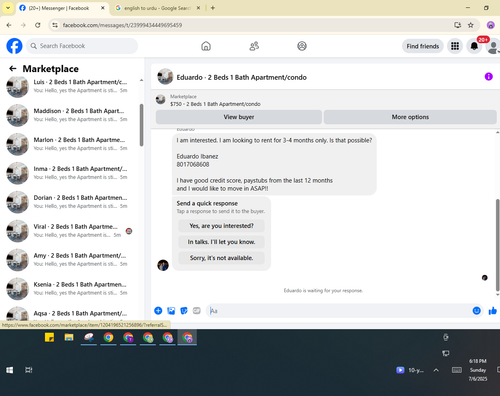Click Eduardo's avatar beside the quick responses

[x=163, y=265]
